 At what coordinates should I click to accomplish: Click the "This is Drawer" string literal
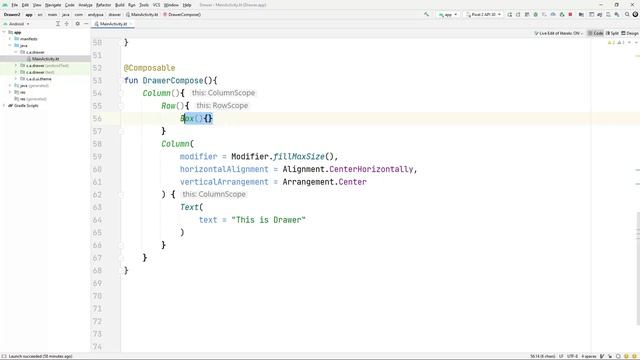click(x=268, y=220)
